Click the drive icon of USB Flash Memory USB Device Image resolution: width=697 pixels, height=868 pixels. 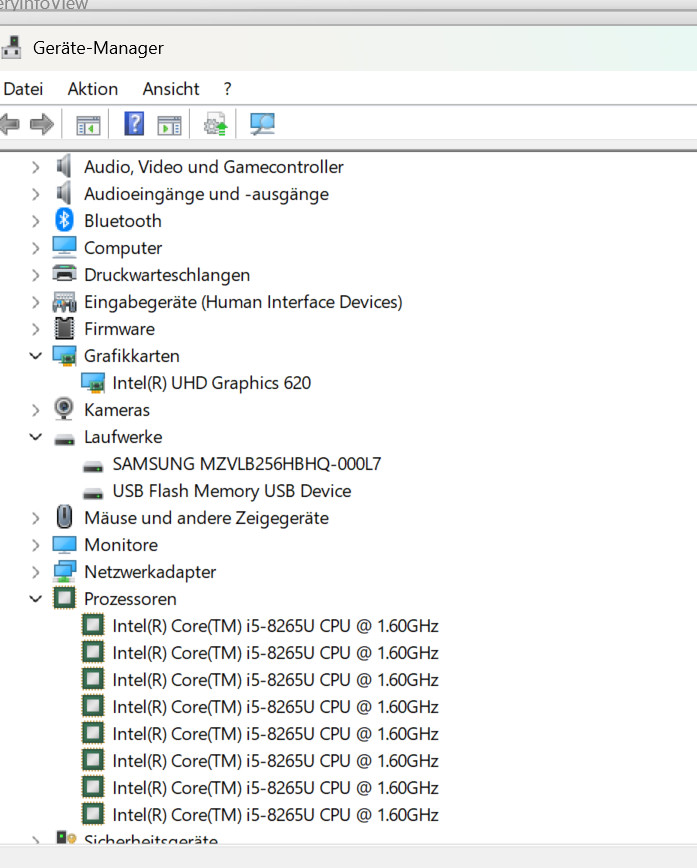pos(93,494)
